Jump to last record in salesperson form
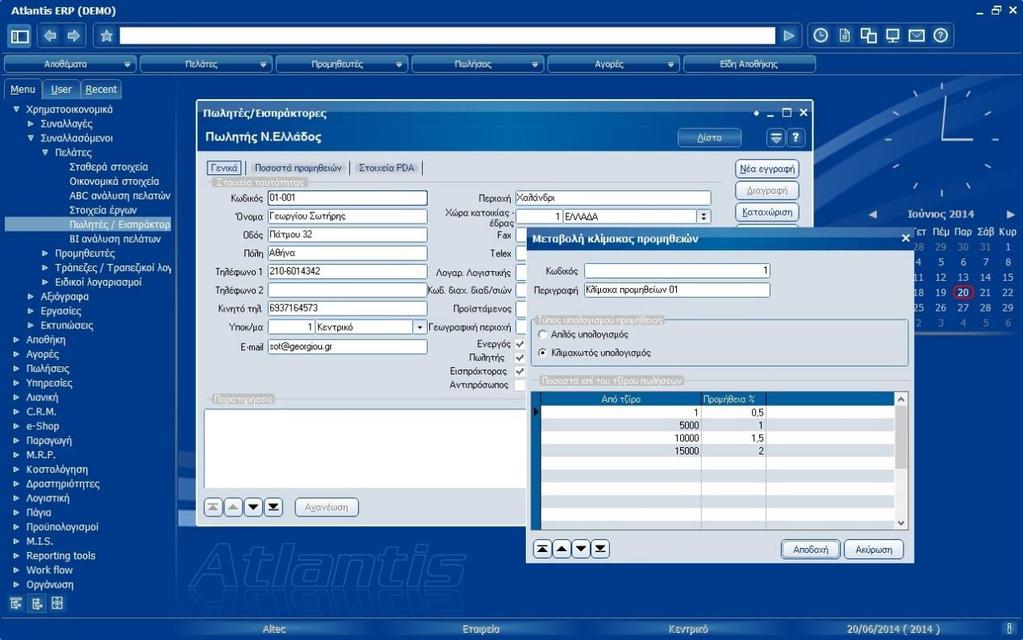Image resolution: width=1023 pixels, height=640 pixels. 273,507
